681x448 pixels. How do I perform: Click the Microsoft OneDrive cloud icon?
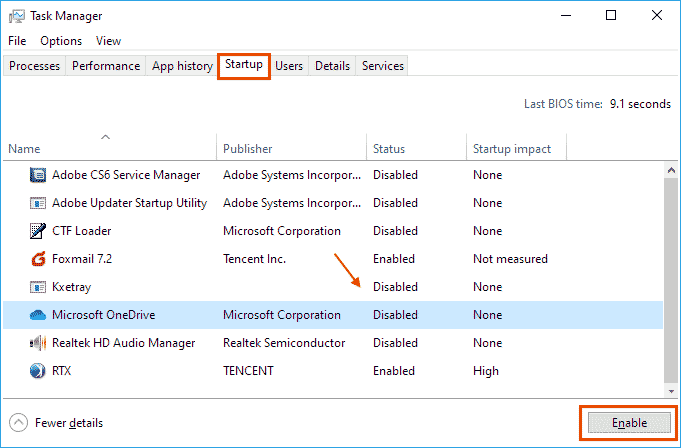(38, 315)
